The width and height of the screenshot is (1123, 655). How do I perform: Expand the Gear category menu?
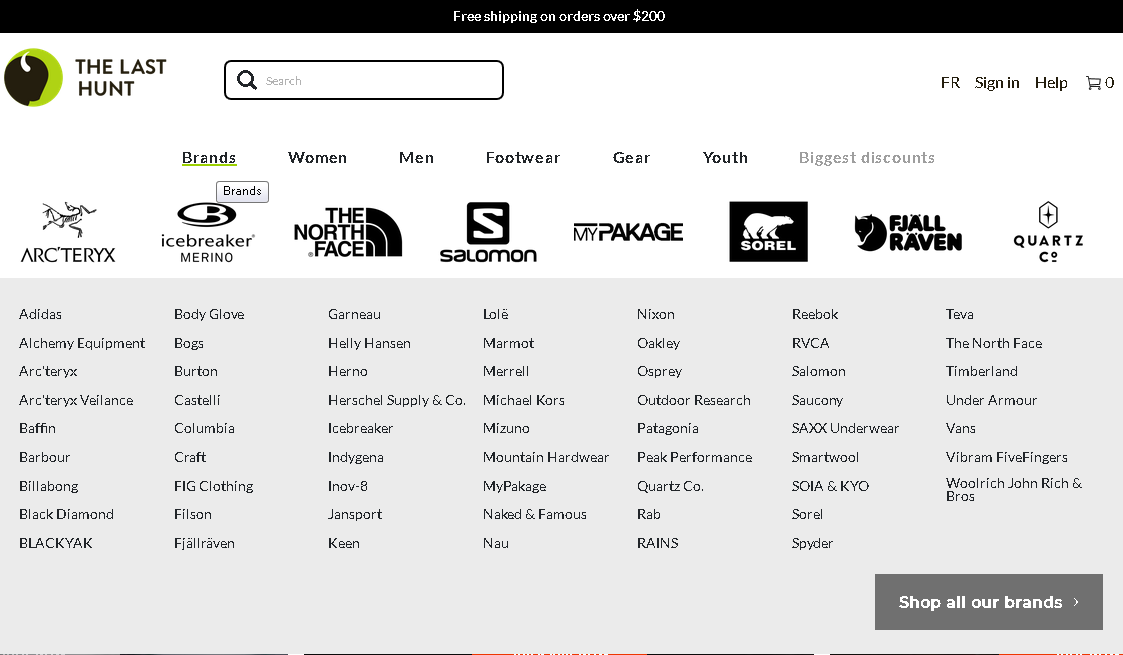pos(631,158)
